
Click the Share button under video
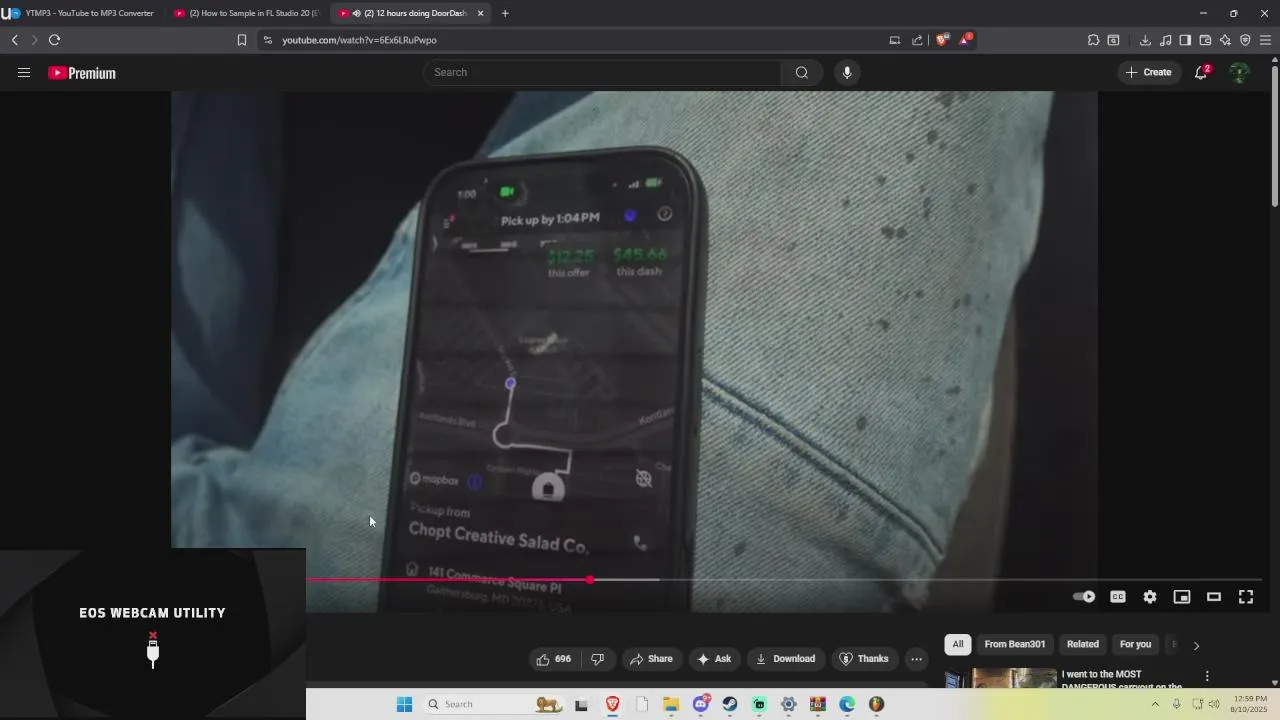click(651, 659)
